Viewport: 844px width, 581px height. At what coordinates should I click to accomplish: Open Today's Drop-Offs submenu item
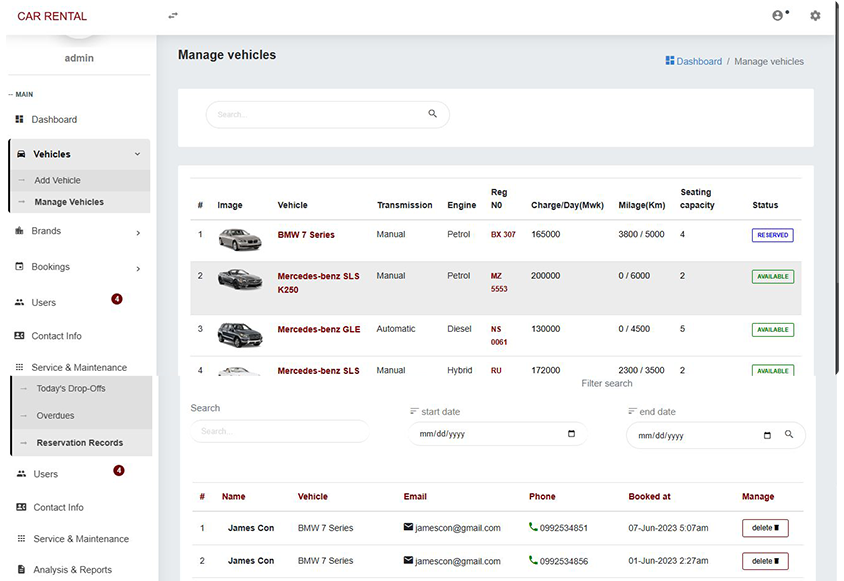[81, 388]
